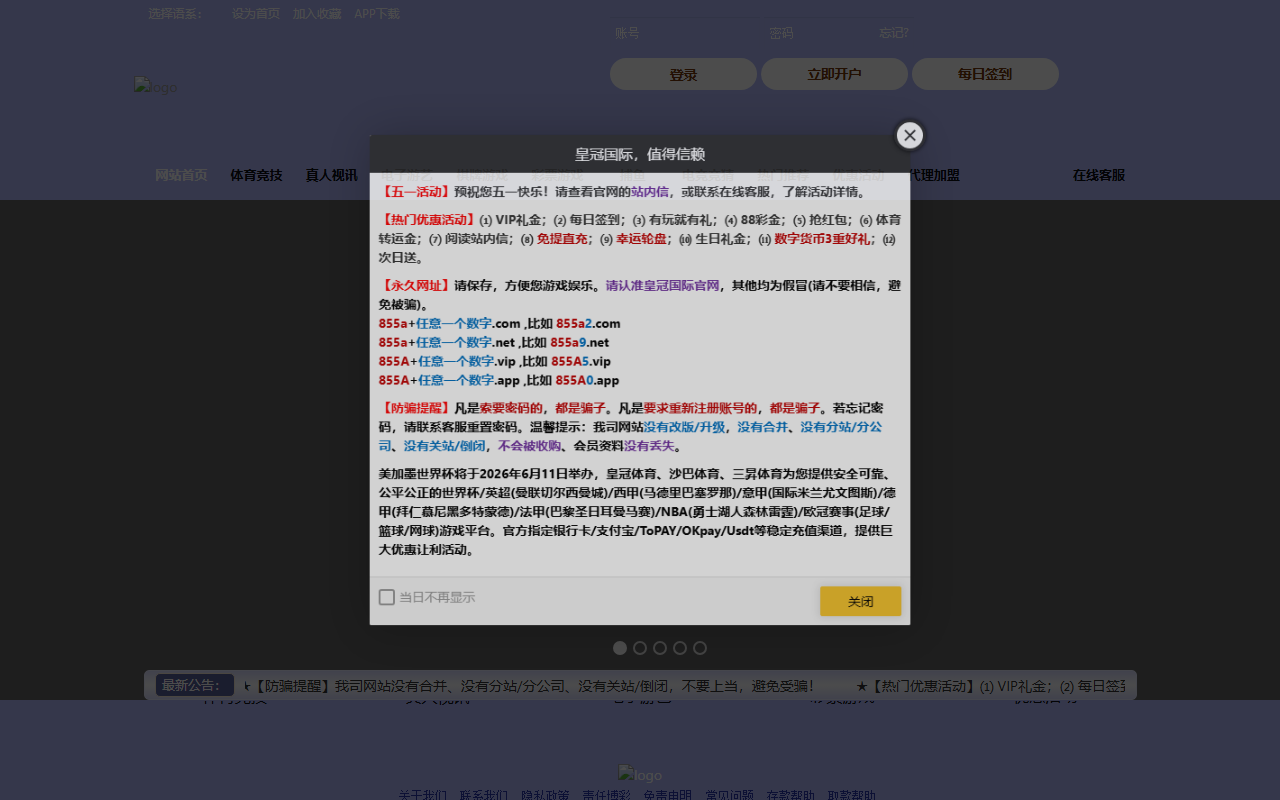
Task: Open 体育竞技 nav menu item
Action: (x=256, y=175)
